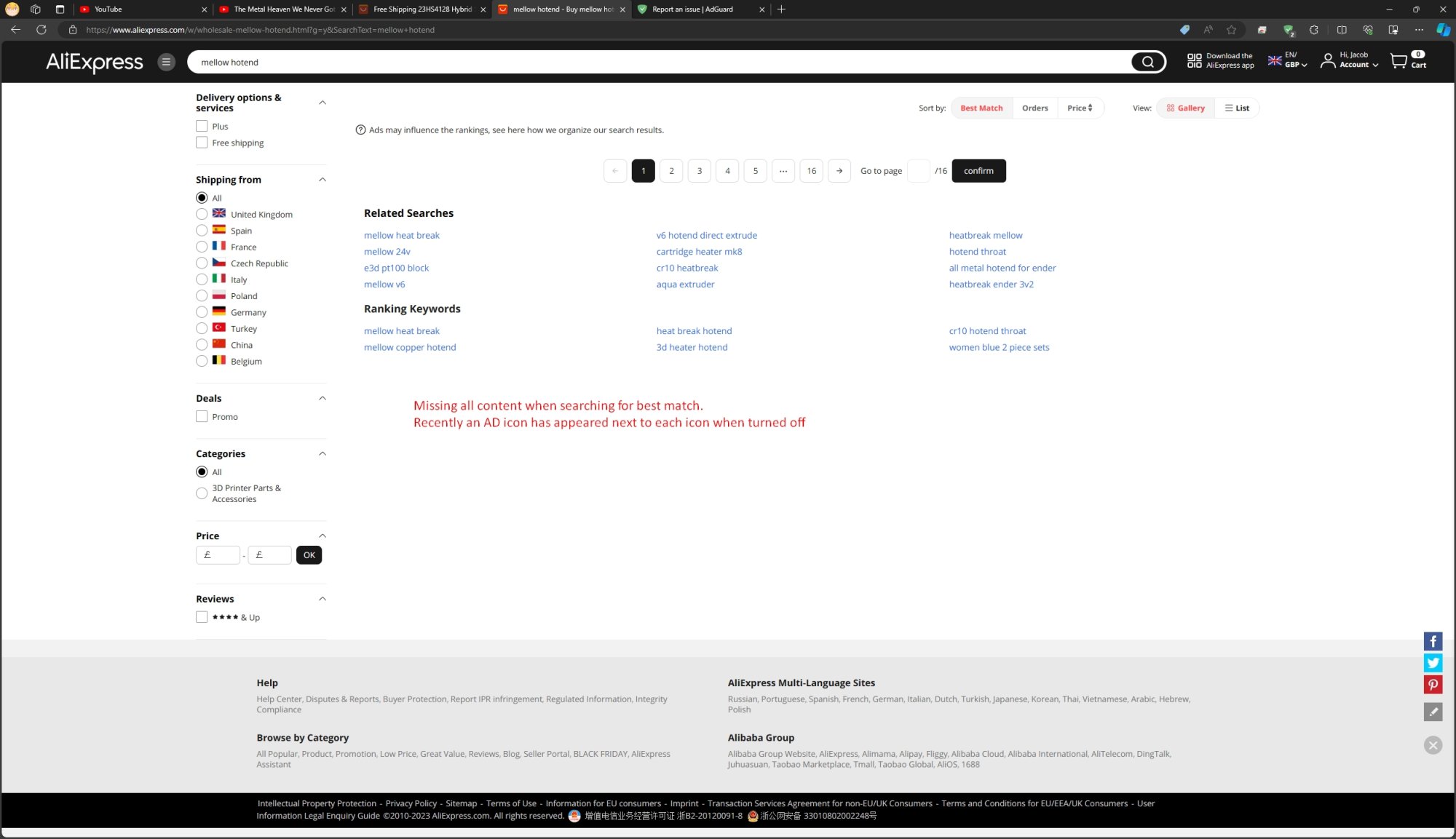Click inside the minimum price input field
1456x839 pixels.
(x=218, y=554)
